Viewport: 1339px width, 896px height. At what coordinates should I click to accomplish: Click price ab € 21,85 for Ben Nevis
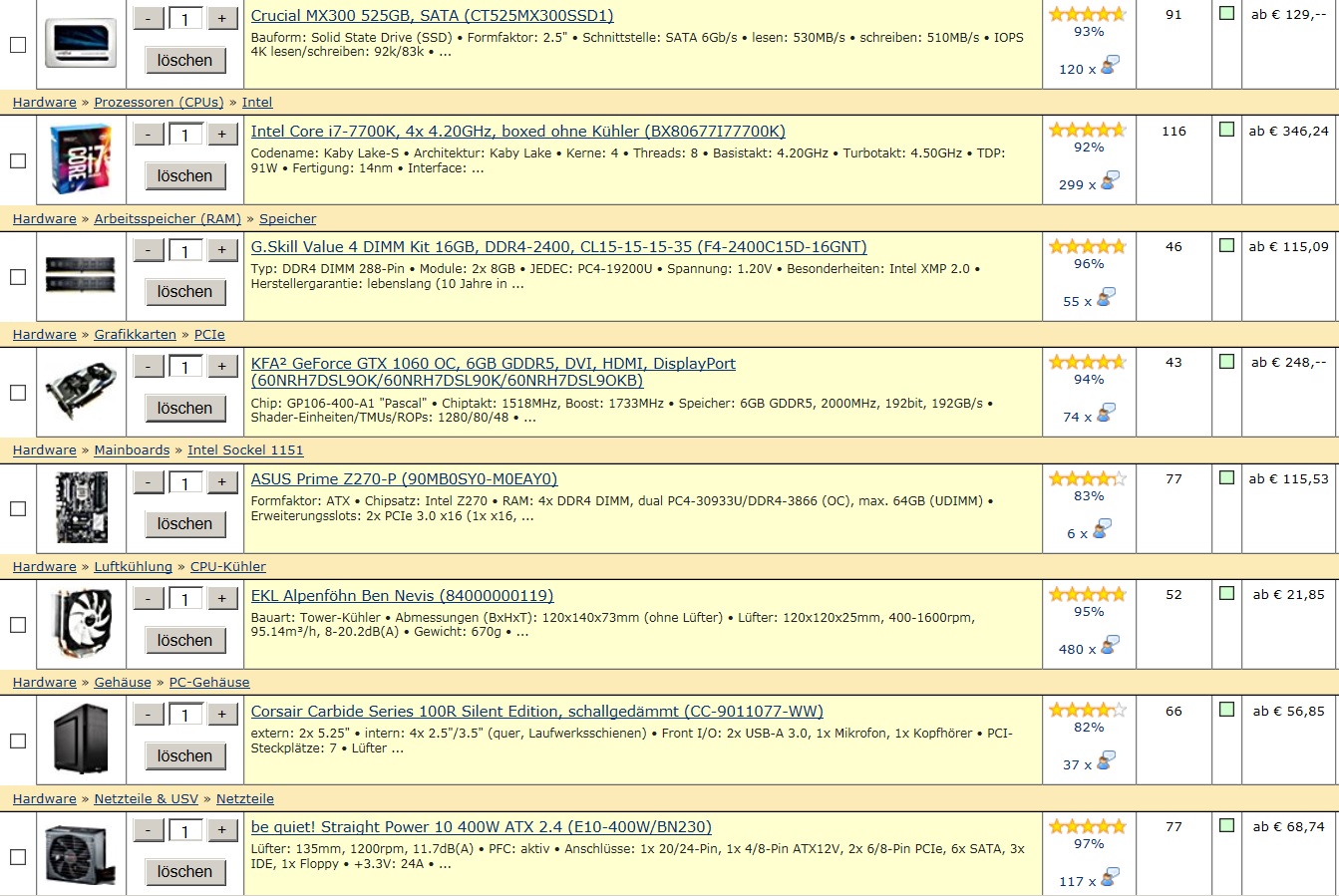pyautogui.click(x=1288, y=594)
